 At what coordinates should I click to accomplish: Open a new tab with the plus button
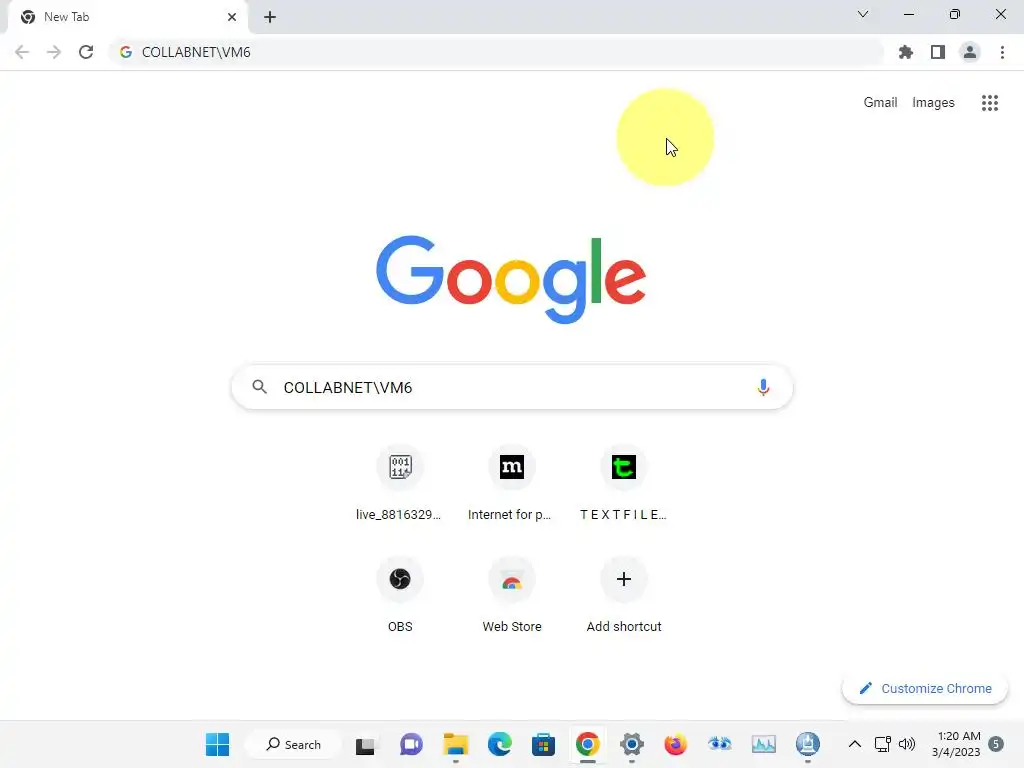click(270, 17)
